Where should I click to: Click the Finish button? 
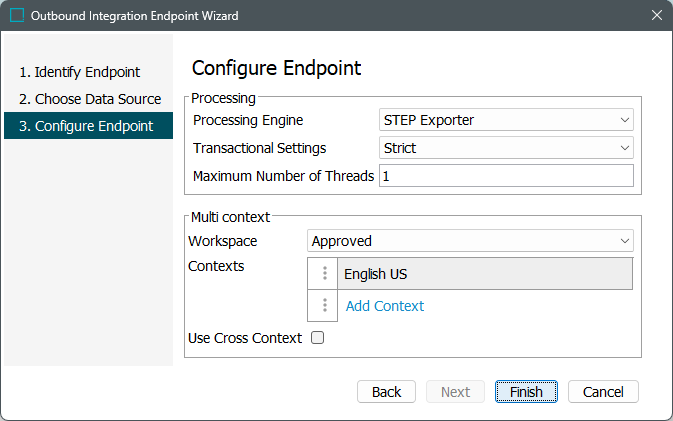(x=526, y=391)
